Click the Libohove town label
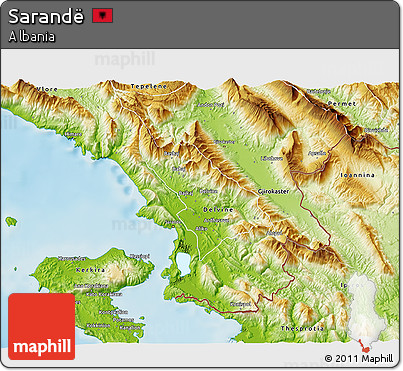This screenshot has width=403, height=371. [x=272, y=158]
